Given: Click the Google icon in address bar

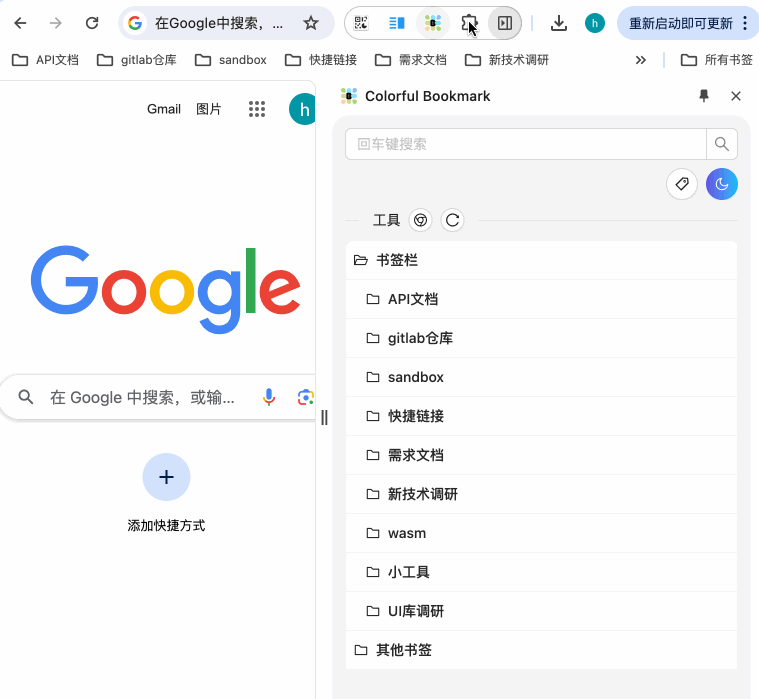Looking at the screenshot, I should click(135, 23).
